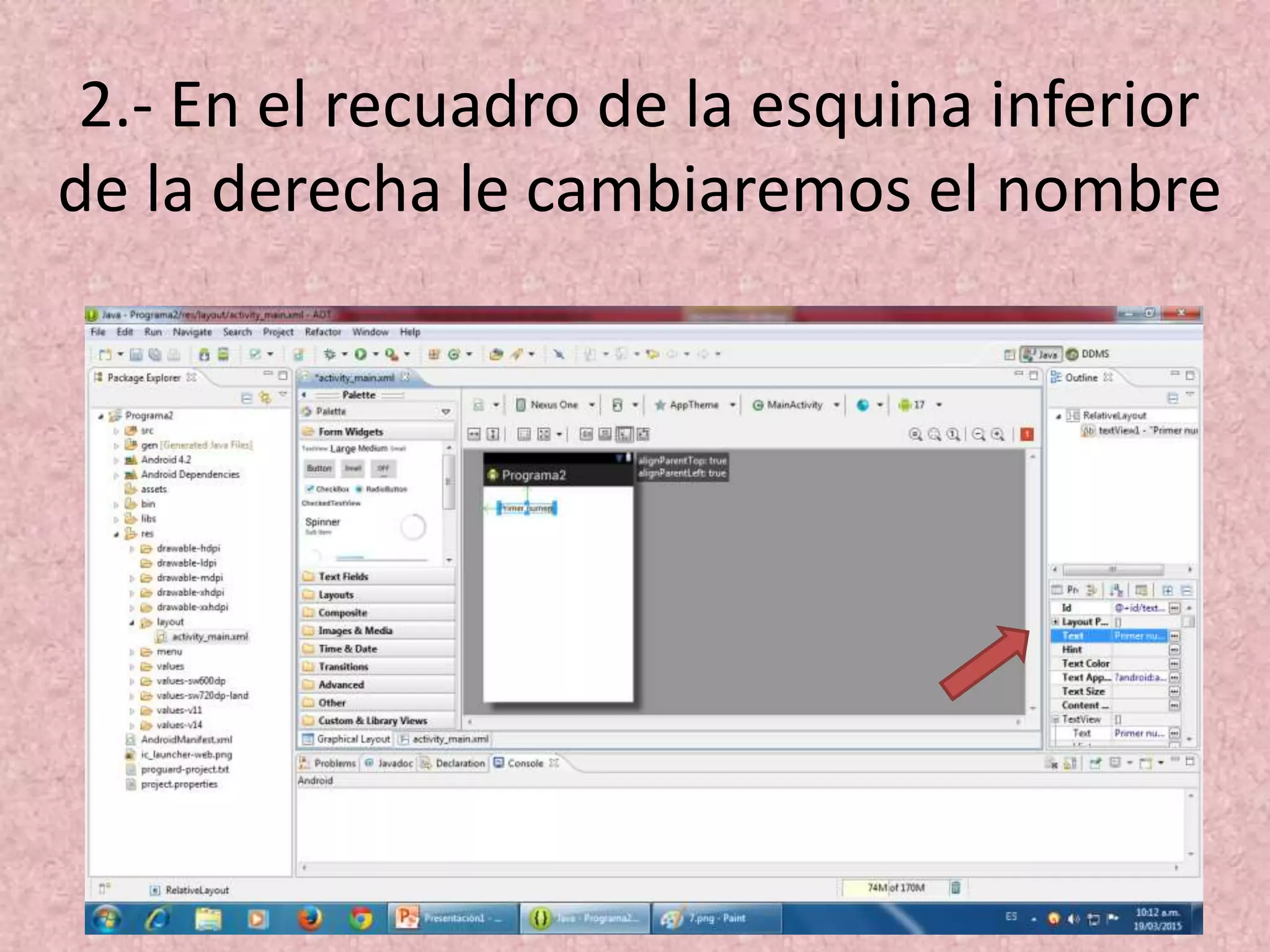Click the green Run button icon

(x=360, y=354)
